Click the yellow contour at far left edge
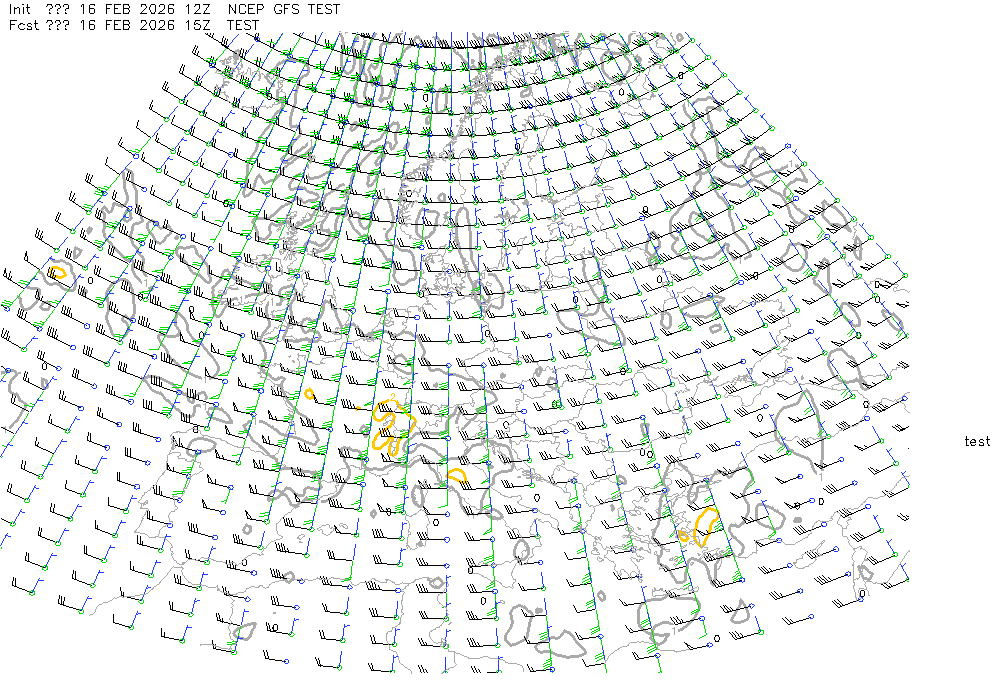Screen dimensions: 1000x680 tap(58, 271)
